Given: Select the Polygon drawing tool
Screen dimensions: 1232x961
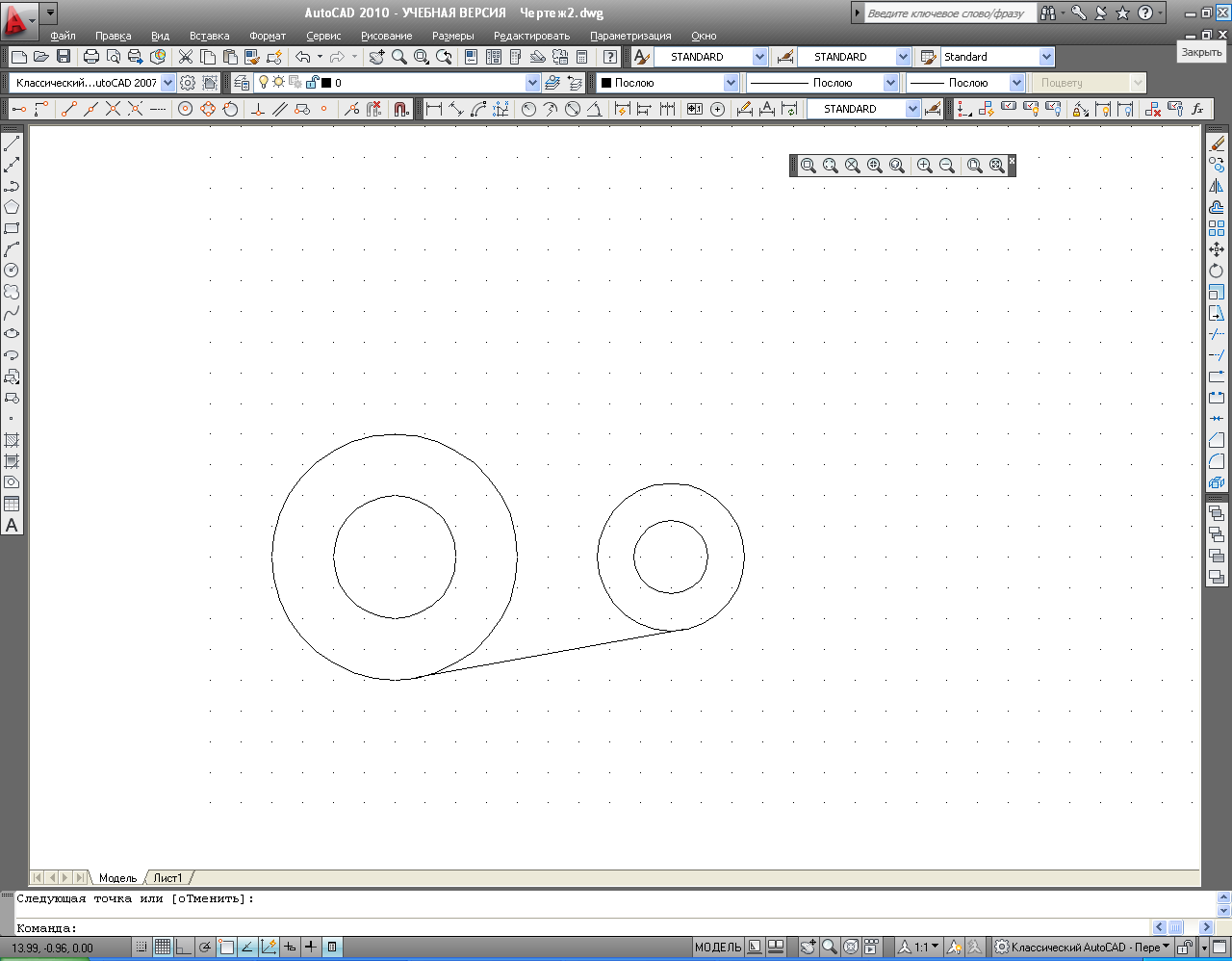Looking at the screenshot, I should click(x=12, y=207).
